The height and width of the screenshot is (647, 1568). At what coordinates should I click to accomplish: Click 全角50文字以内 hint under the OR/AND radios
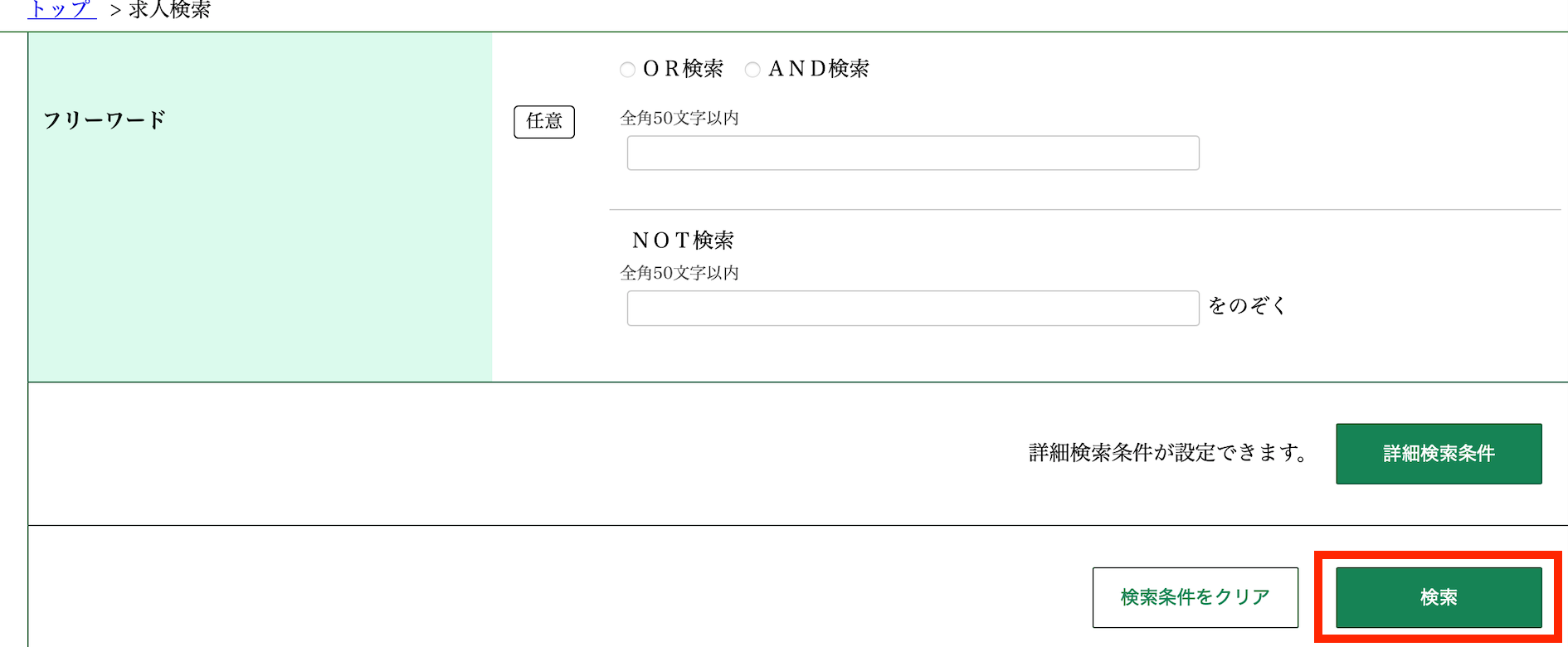[x=679, y=119]
